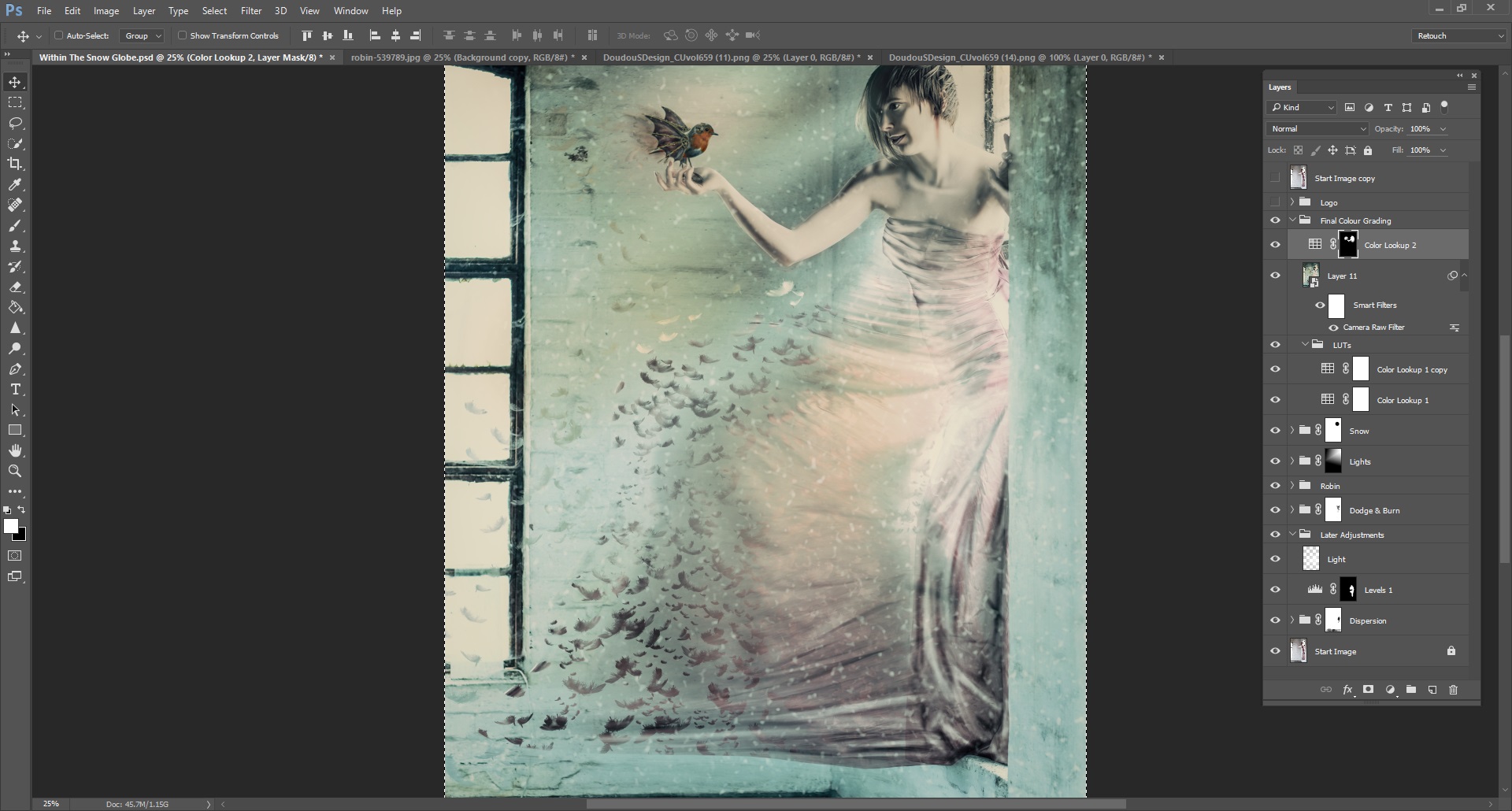Viewport: 1512px width, 811px height.
Task: Activate the Crop tool
Action: click(15, 164)
